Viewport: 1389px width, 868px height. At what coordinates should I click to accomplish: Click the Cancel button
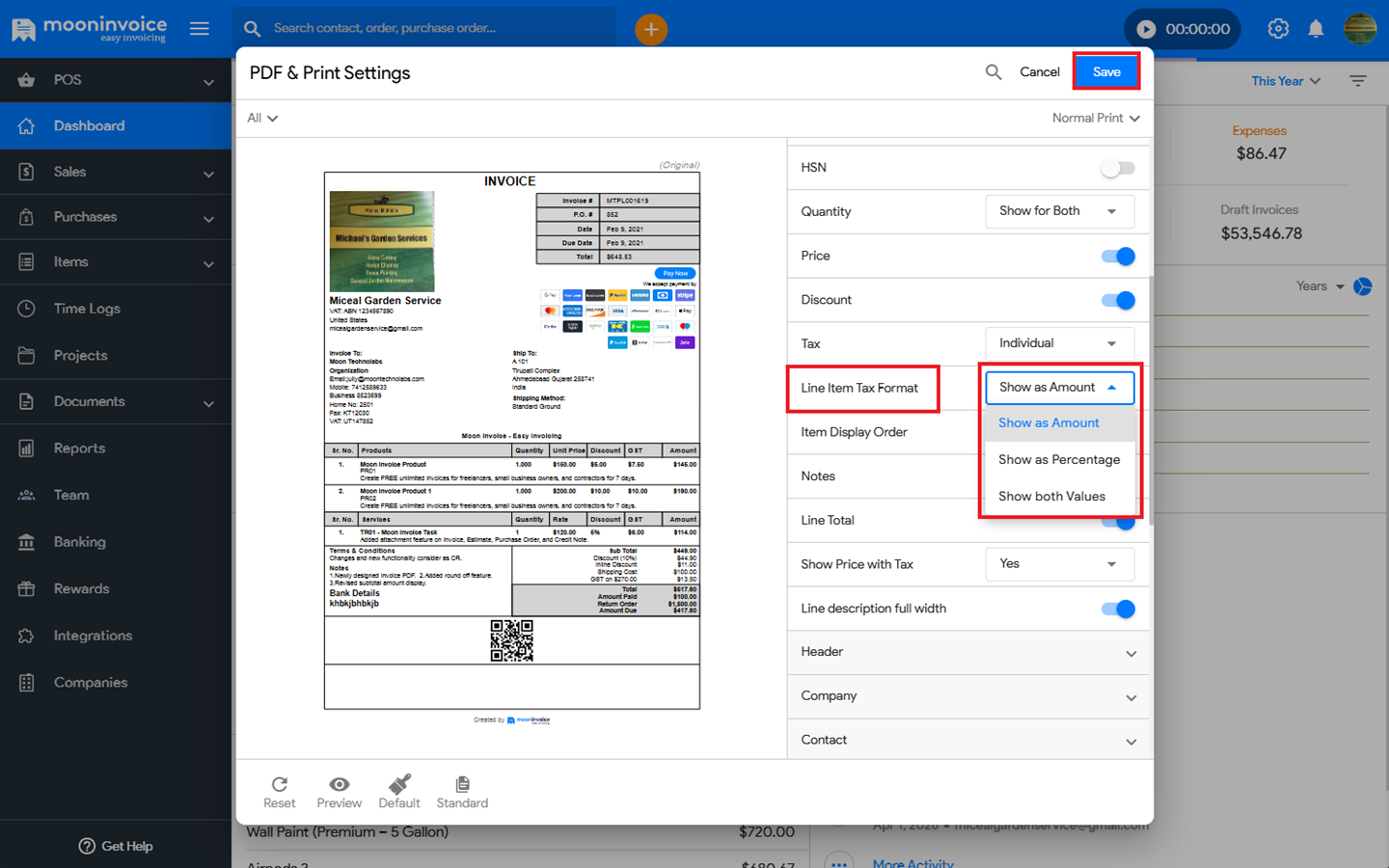(x=1039, y=72)
